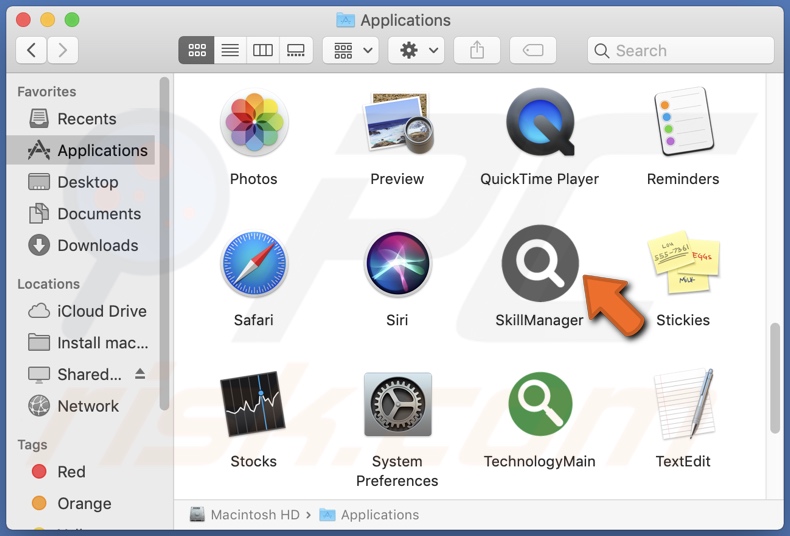Select the SkillManager magnifier icon
Viewport: 790px width, 536px height.
coord(540,263)
